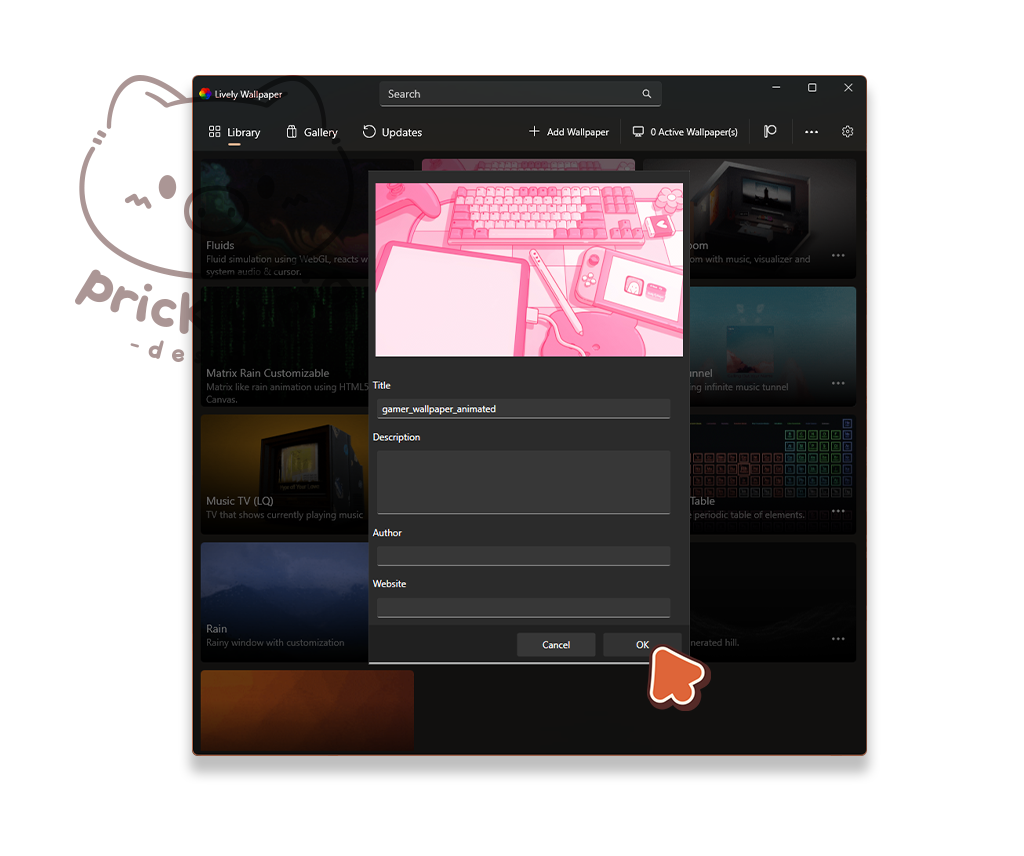
Task: Open the settings gear in the toolbar
Action: pos(847,132)
